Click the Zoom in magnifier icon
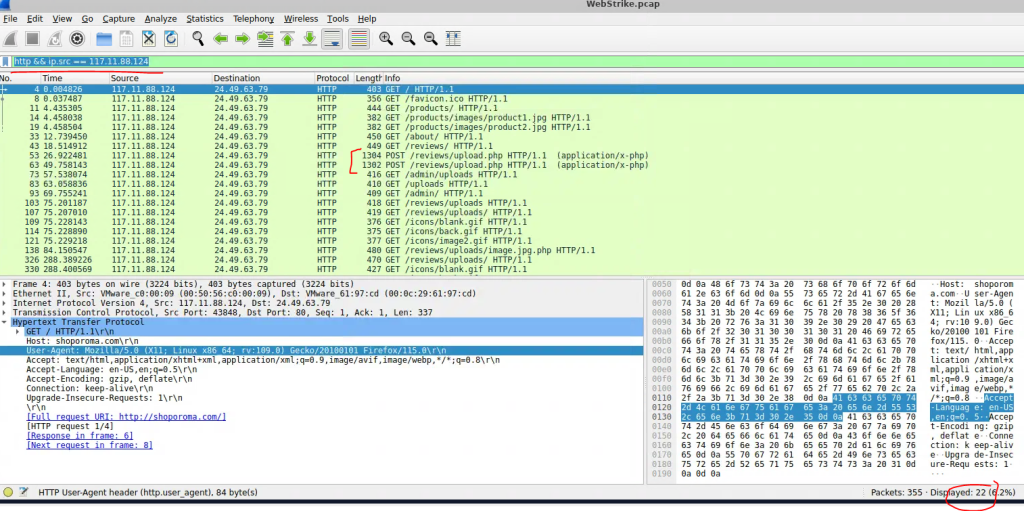This screenshot has width=1024, height=511. [386, 39]
